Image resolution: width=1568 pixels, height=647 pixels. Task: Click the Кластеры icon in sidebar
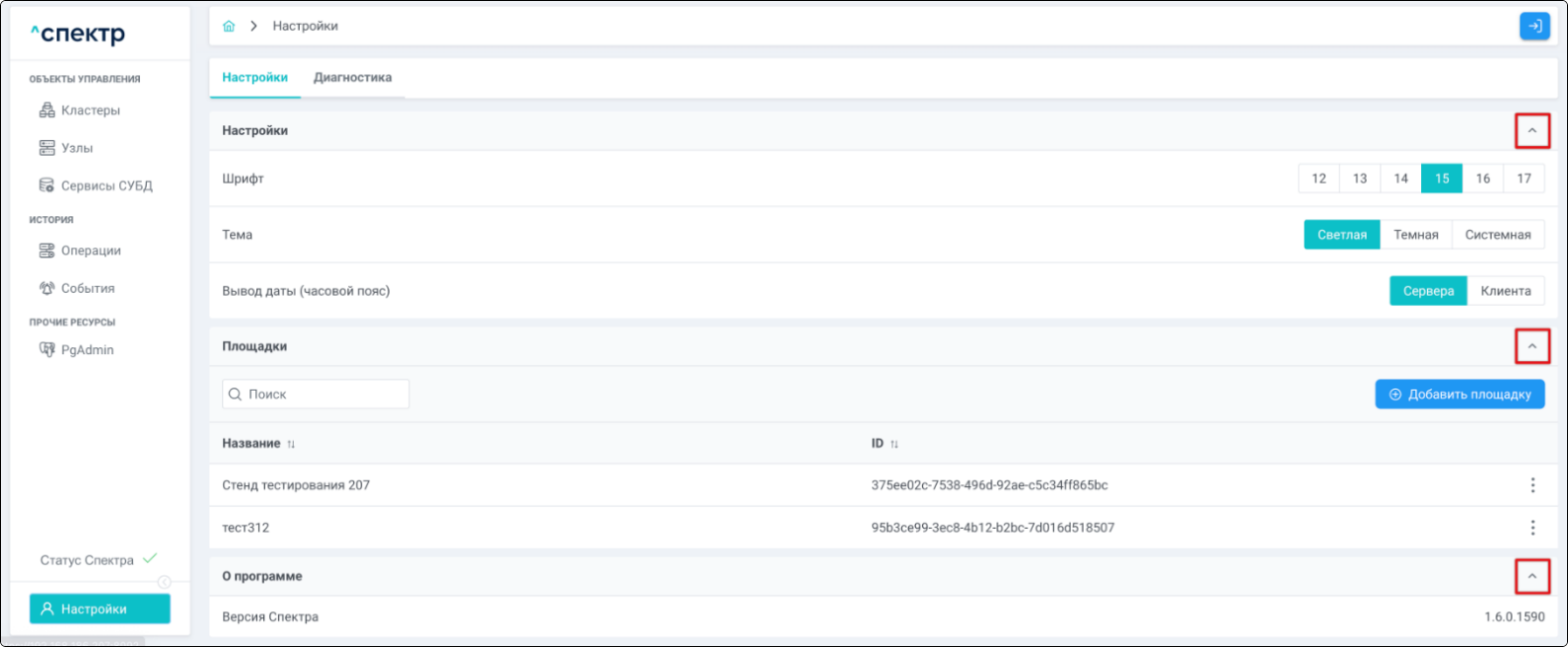tap(47, 110)
